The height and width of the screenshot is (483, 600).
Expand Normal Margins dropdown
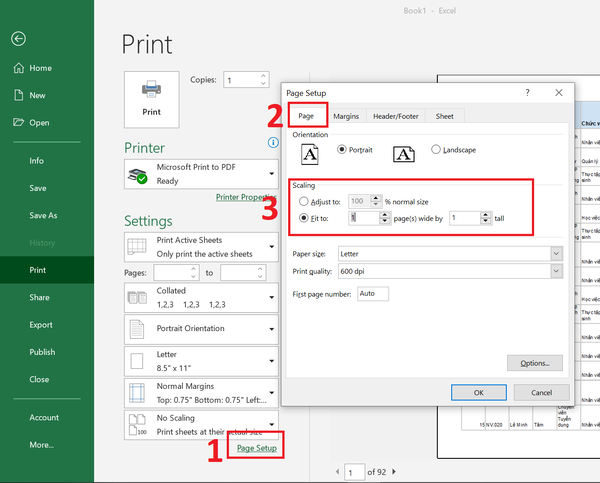click(x=201, y=393)
